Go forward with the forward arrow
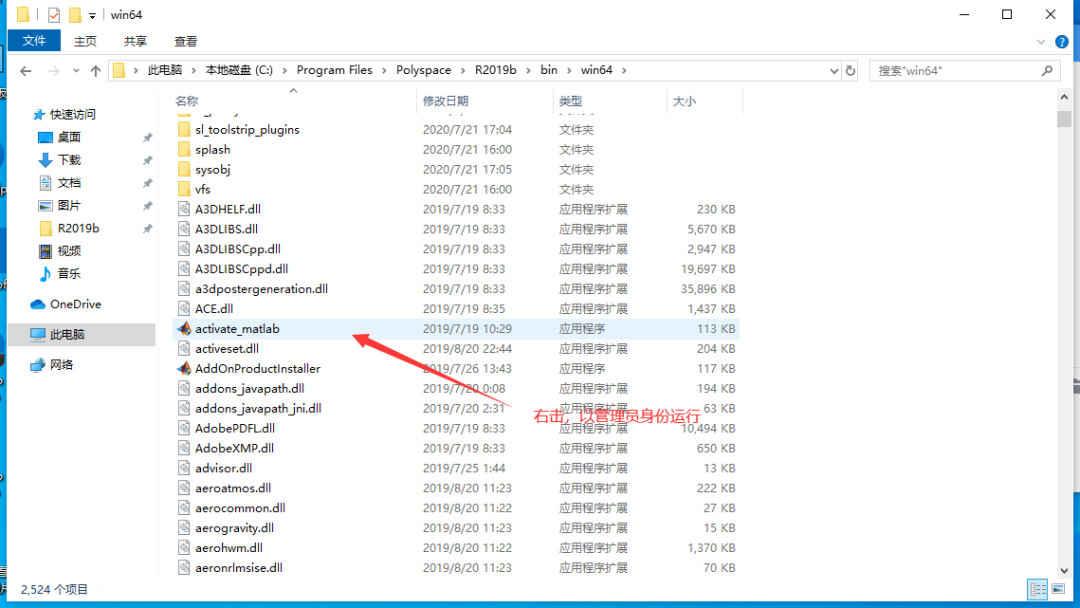This screenshot has height=608, width=1080. tap(53, 70)
